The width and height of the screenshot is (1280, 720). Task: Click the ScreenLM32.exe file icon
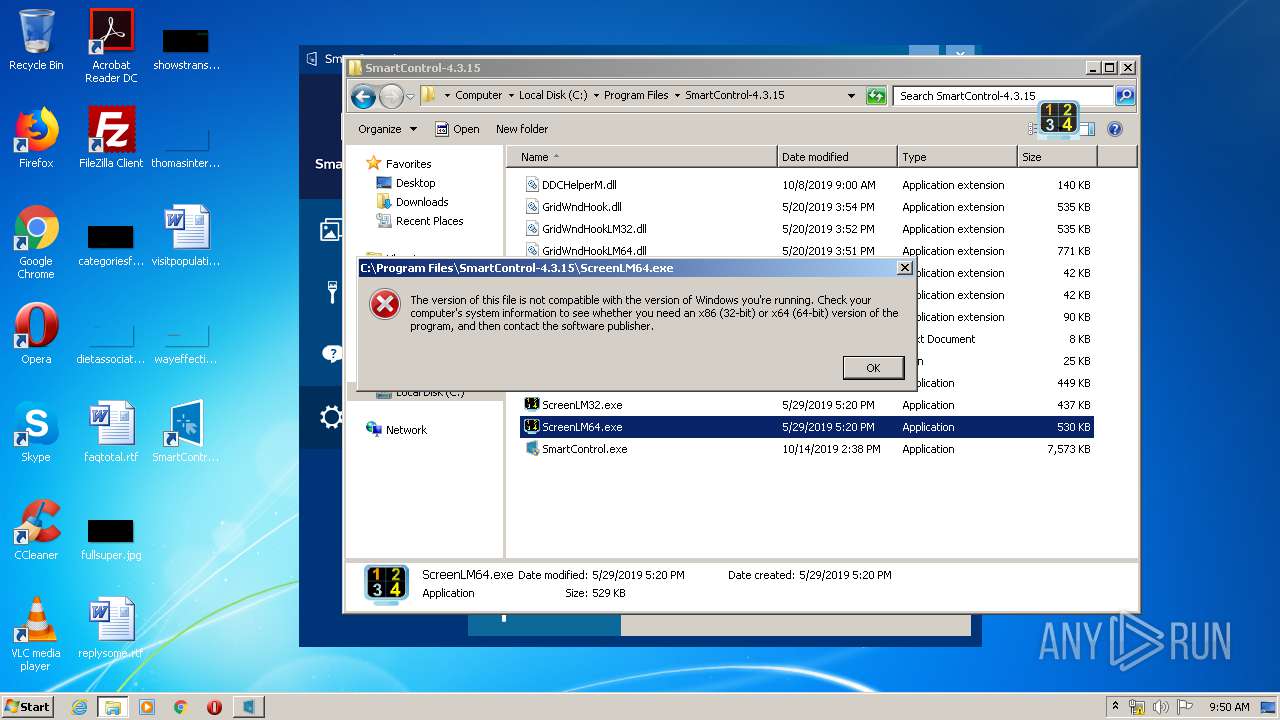(x=532, y=405)
